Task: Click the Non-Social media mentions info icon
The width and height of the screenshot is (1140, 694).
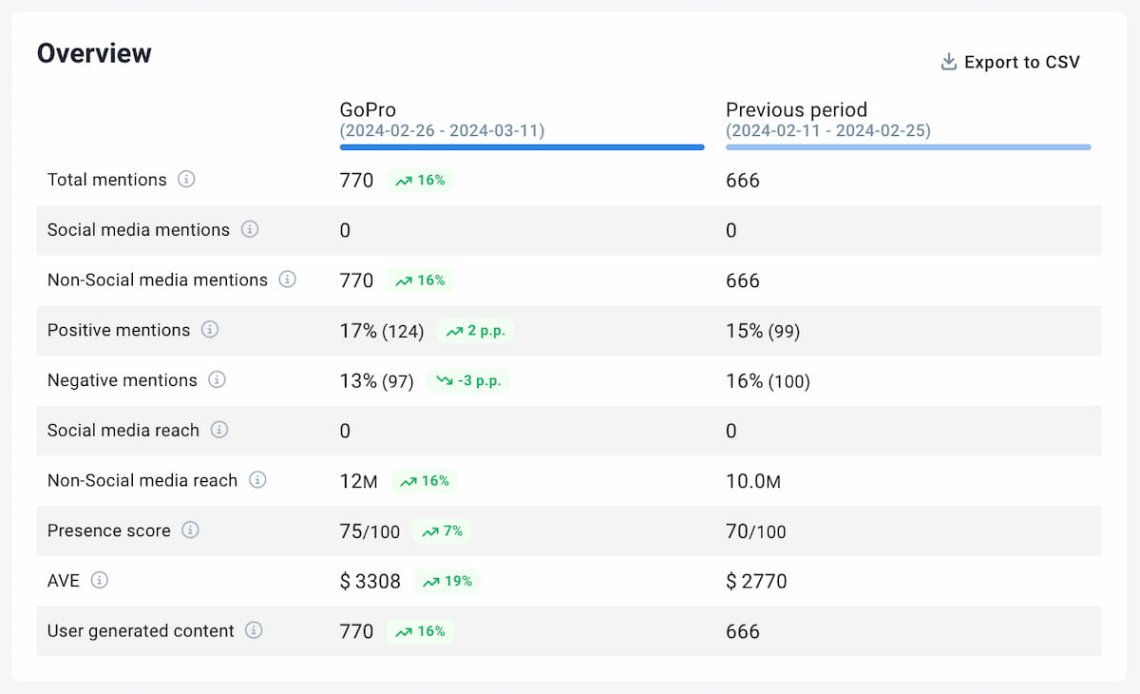Action: [288, 280]
